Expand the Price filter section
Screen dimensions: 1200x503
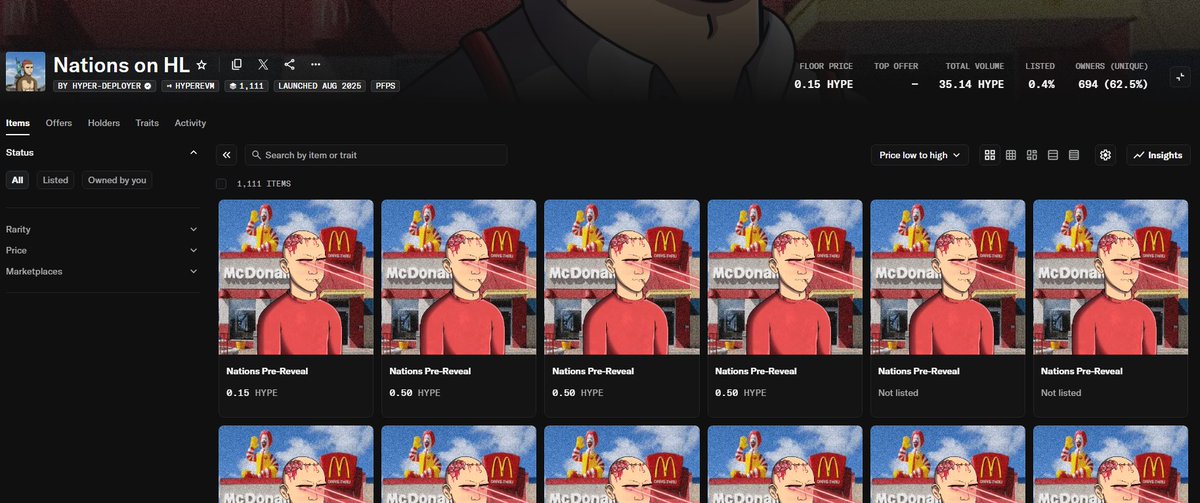point(102,250)
